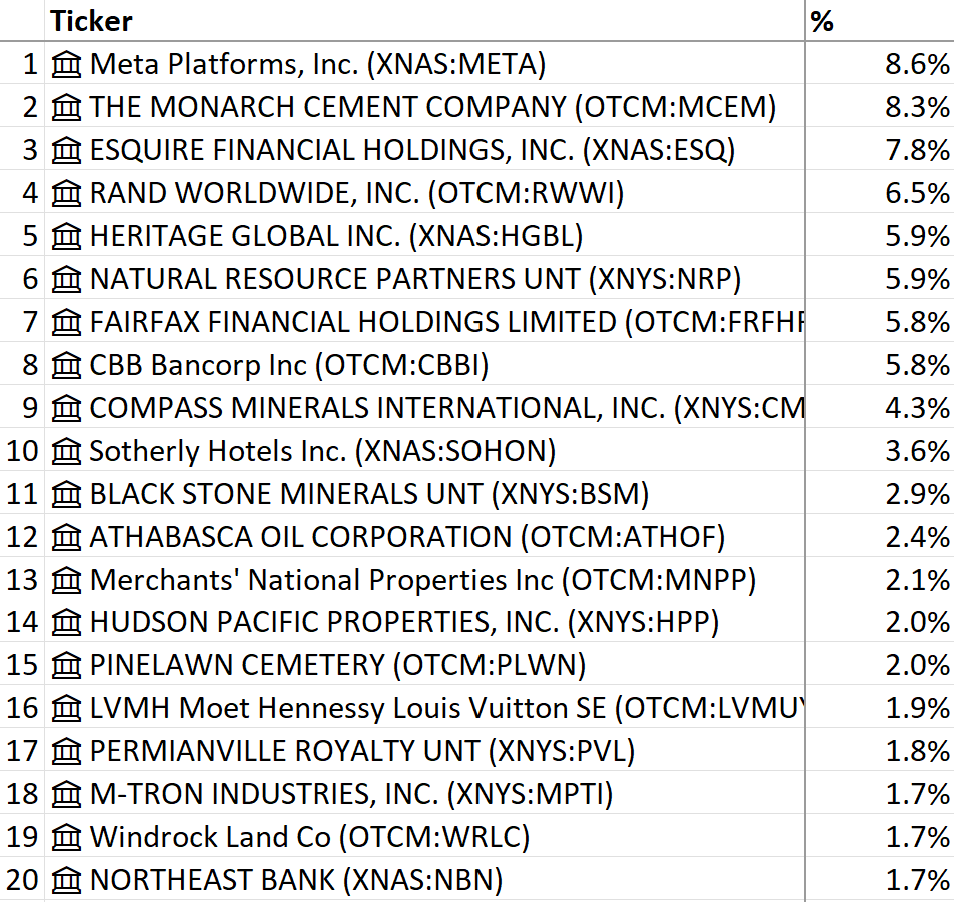Select Merchants' National Properties Inc cell
The image size is (954, 902).
[425, 580]
